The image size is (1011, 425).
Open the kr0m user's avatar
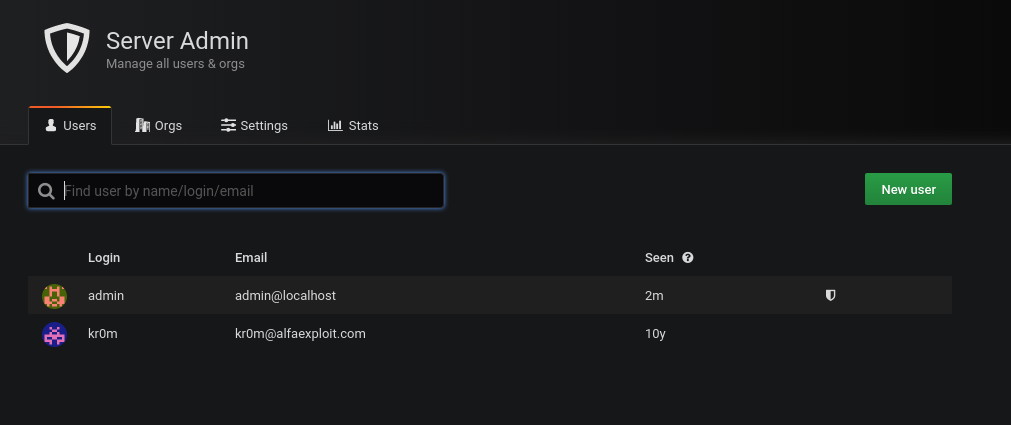[x=54, y=334]
